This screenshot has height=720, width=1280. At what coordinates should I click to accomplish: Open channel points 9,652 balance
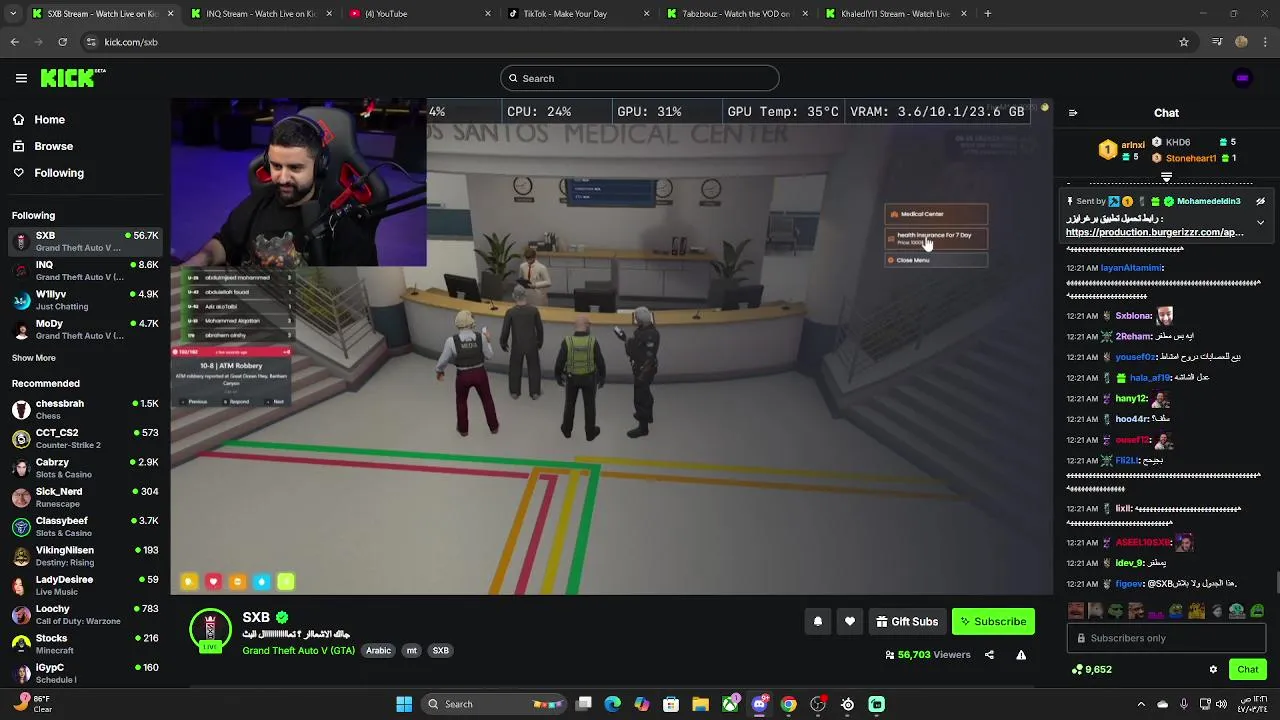click(x=1091, y=669)
